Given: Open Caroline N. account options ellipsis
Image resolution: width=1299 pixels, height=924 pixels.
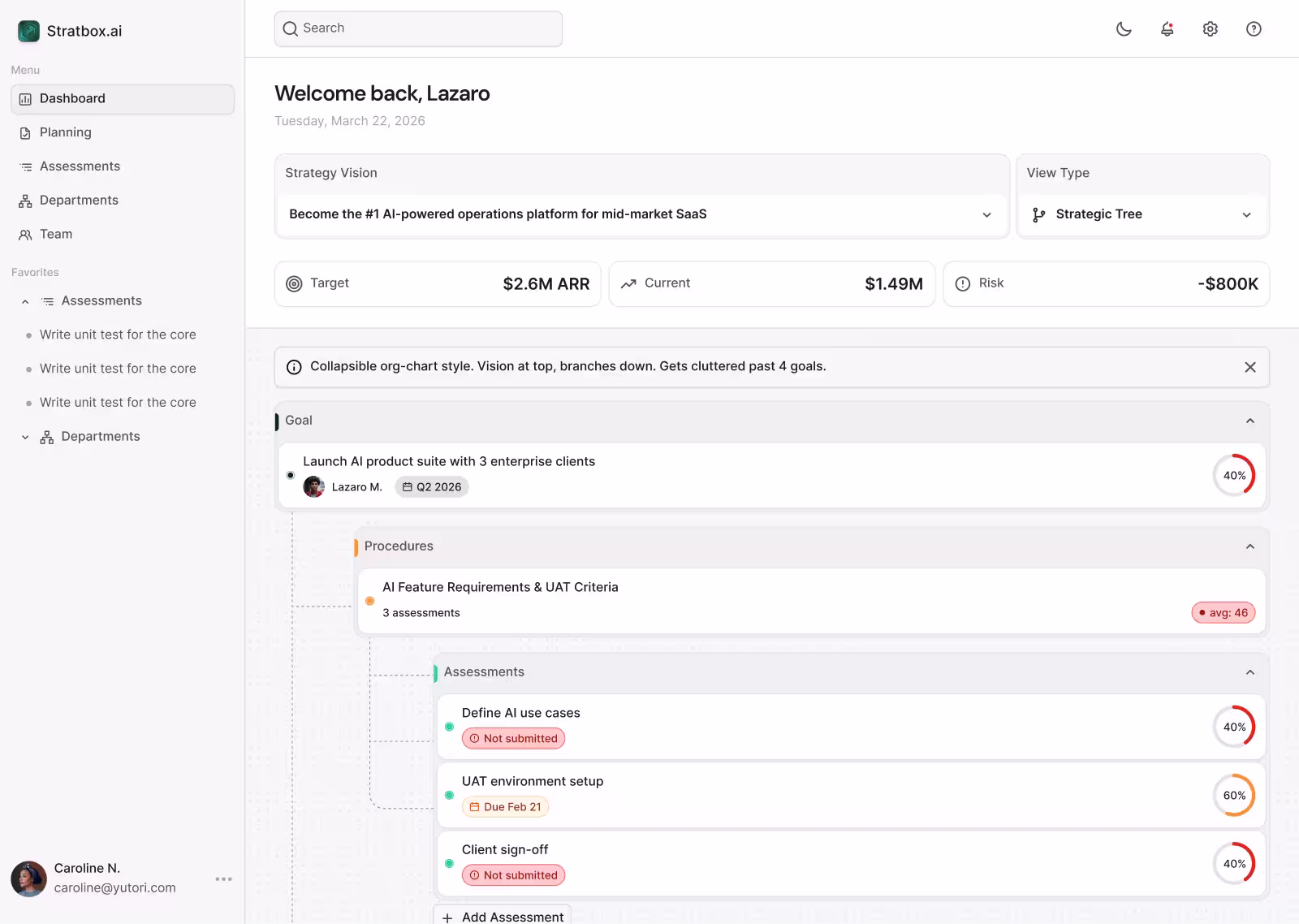Looking at the screenshot, I should point(224,879).
